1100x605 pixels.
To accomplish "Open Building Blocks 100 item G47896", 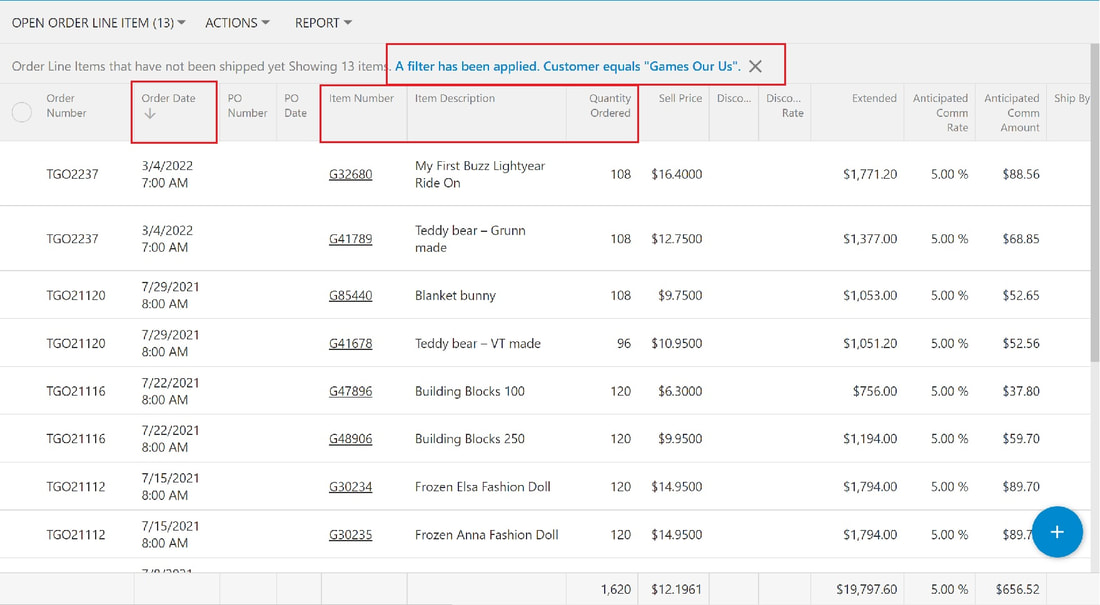I will (x=350, y=391).
